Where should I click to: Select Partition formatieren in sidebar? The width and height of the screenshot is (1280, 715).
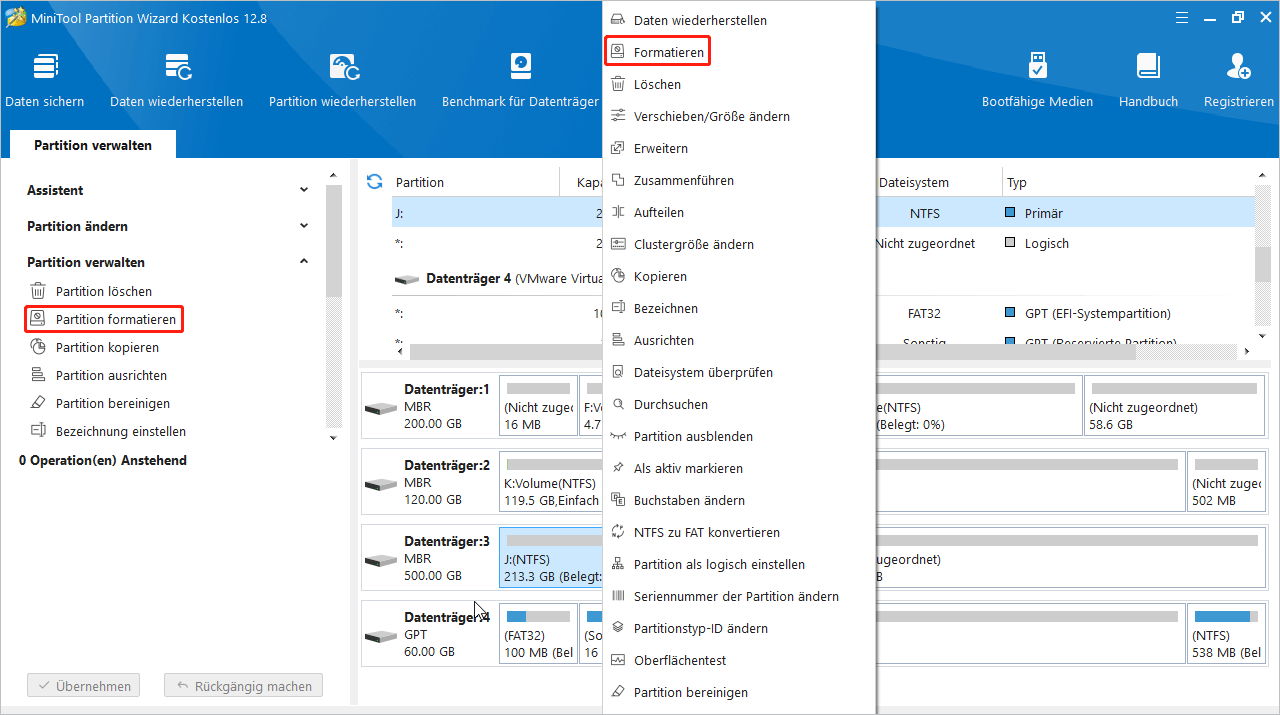click(x=104, y=320)
